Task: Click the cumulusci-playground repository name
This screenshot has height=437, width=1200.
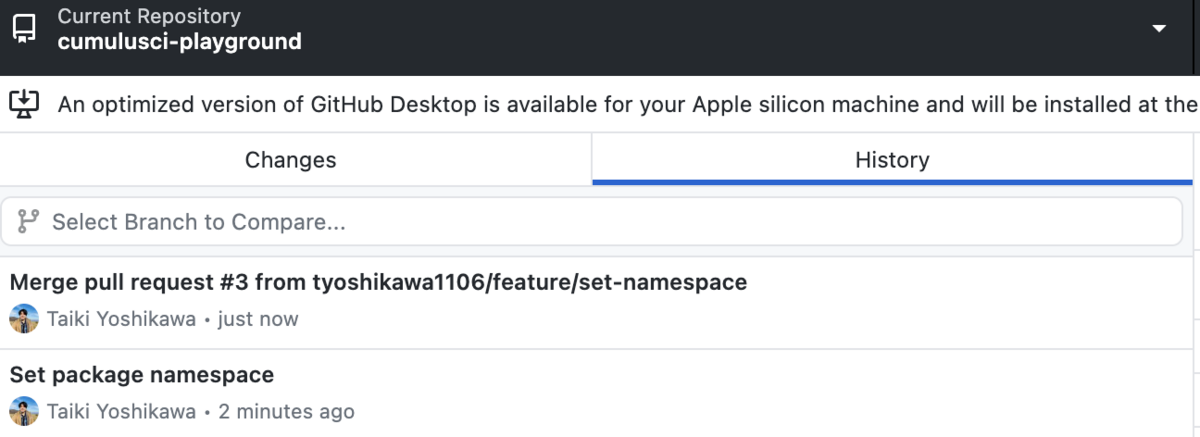Action: 180,42
